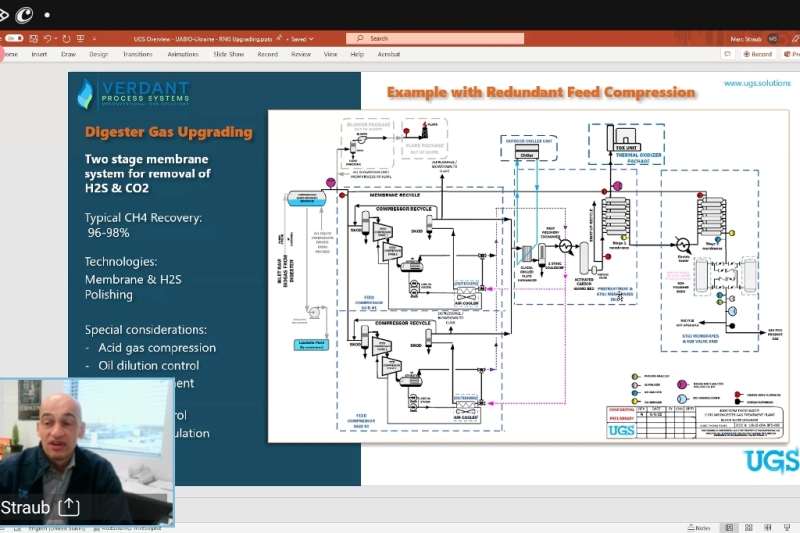
Task: Switch to Slide Sorter view icon
Action: (748, 528)
